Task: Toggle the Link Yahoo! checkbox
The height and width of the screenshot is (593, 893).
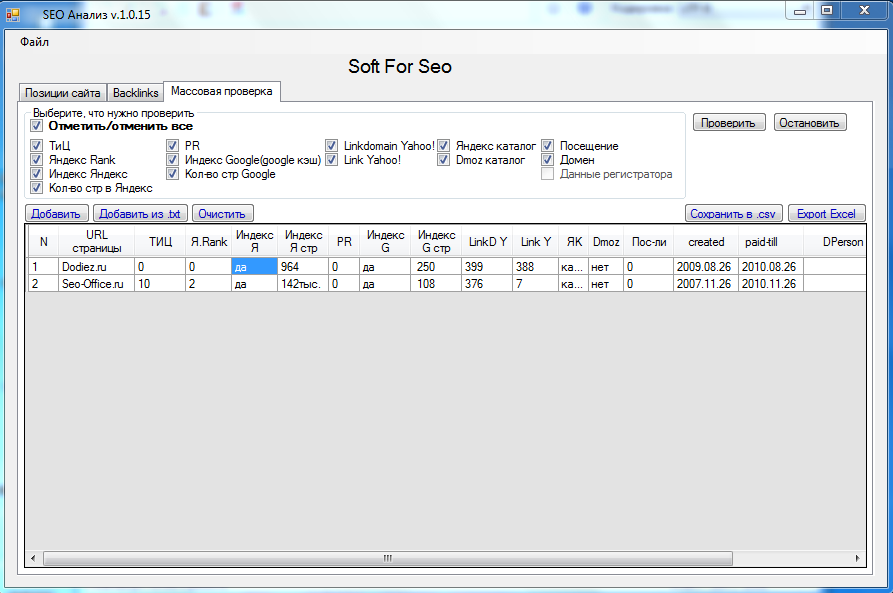Action: (331, 160)
